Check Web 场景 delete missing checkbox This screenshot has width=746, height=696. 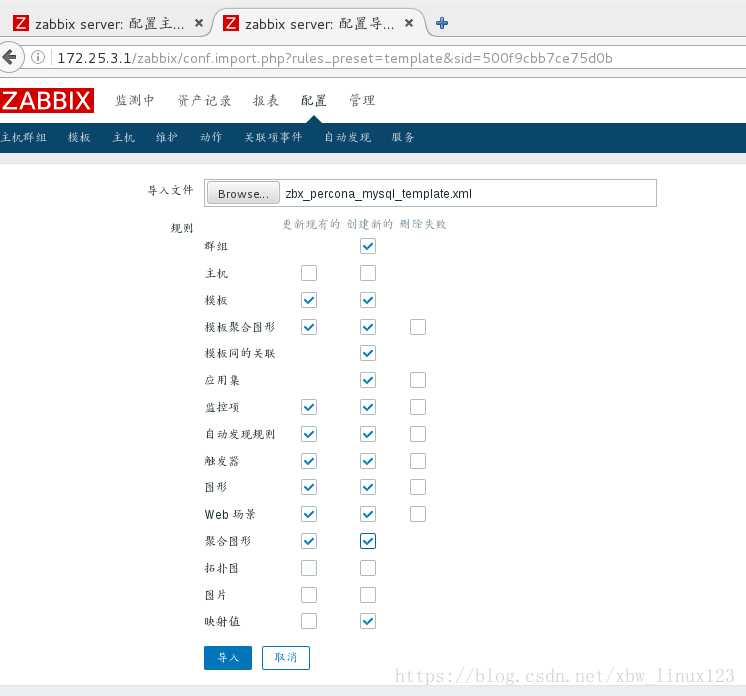pyautogui.click(x=418, y=514)
